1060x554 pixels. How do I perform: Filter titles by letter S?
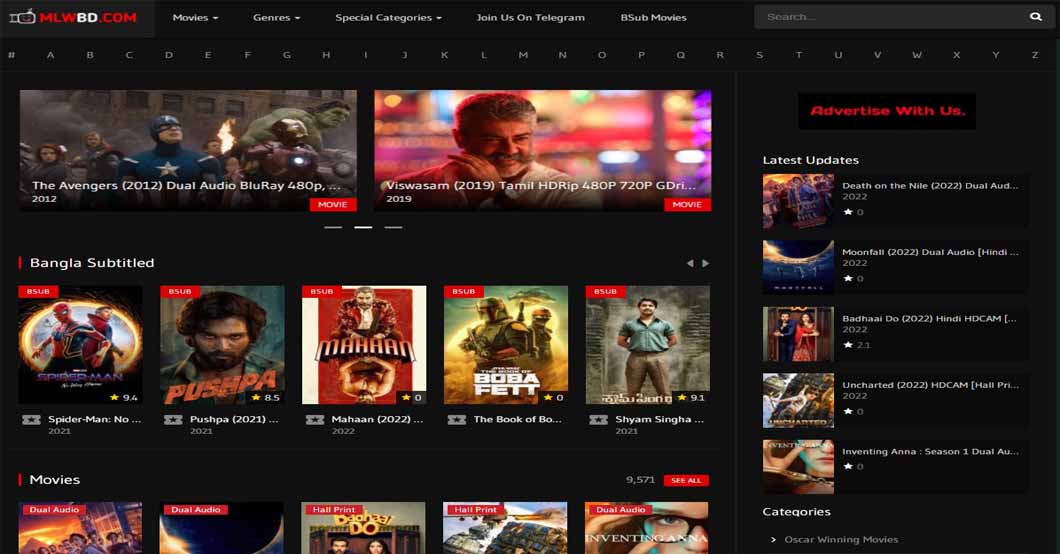click(x=759, y=55)
